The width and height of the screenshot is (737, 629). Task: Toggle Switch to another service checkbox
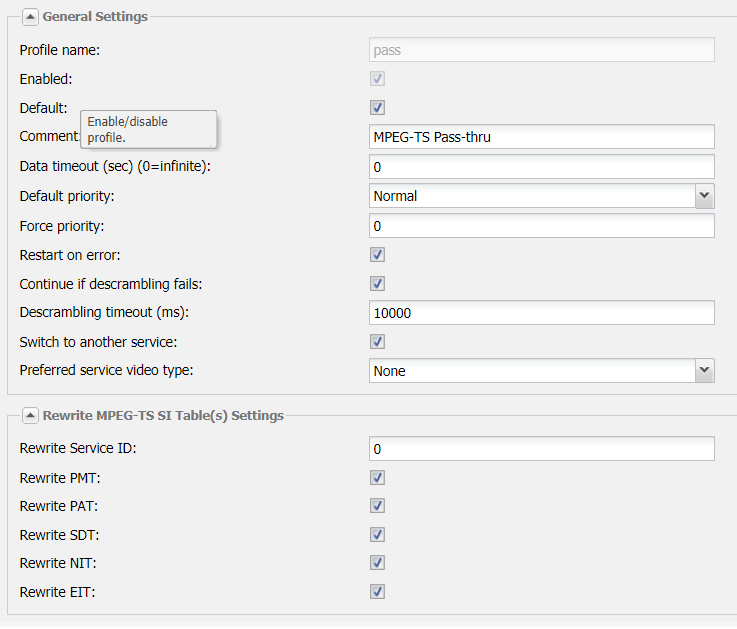coord(377,342)
